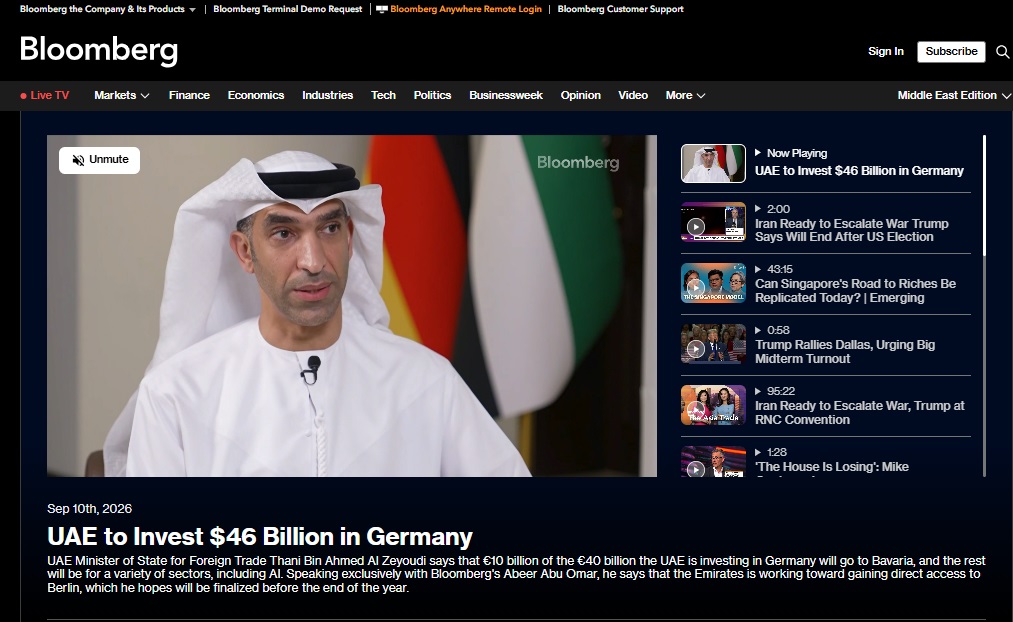Expand Bloomberg the Company & Its Products
The width and height of the screenshot is (1013, 622).
click(107, 9)
